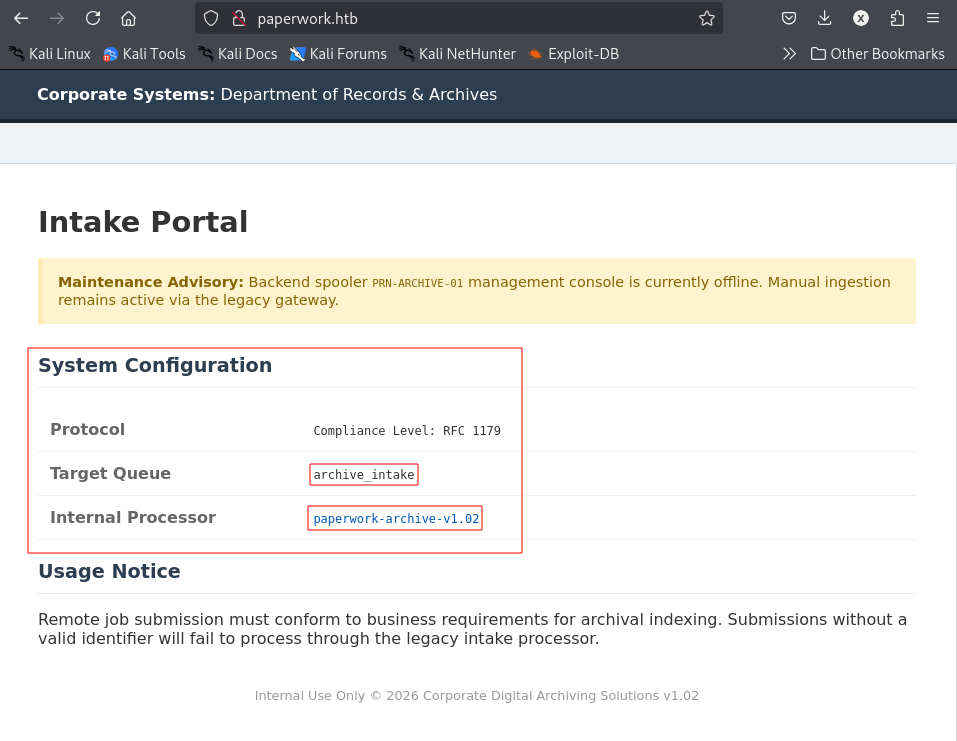Click the System Configuration heading
Screen dimensions: 957x741
tap(155, 365)
